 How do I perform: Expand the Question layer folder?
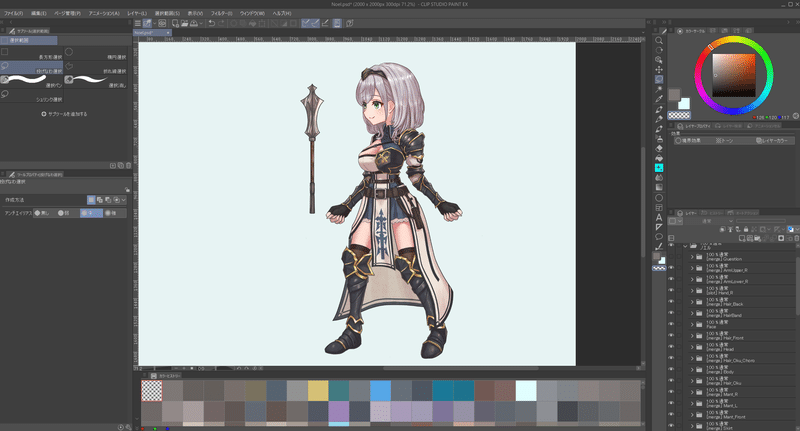tap(692, 257)
